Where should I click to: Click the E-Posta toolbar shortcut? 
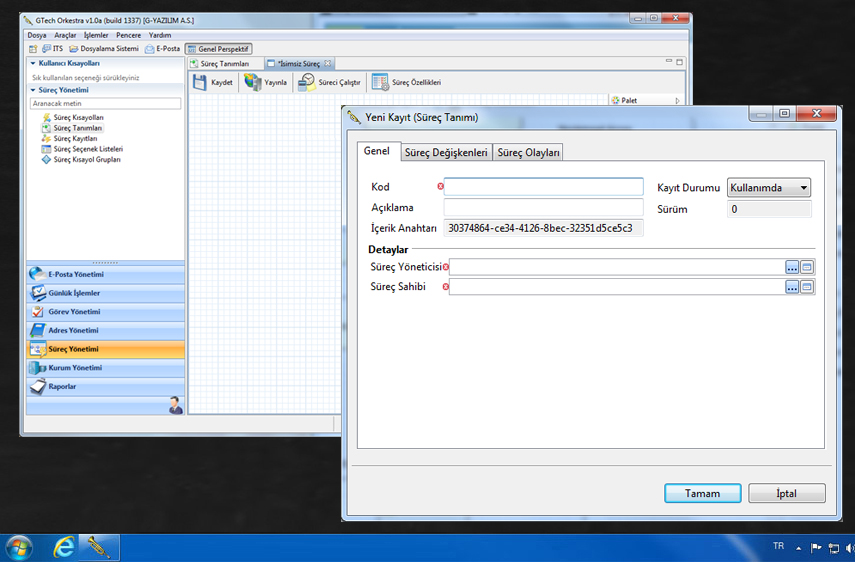[151, 49]
